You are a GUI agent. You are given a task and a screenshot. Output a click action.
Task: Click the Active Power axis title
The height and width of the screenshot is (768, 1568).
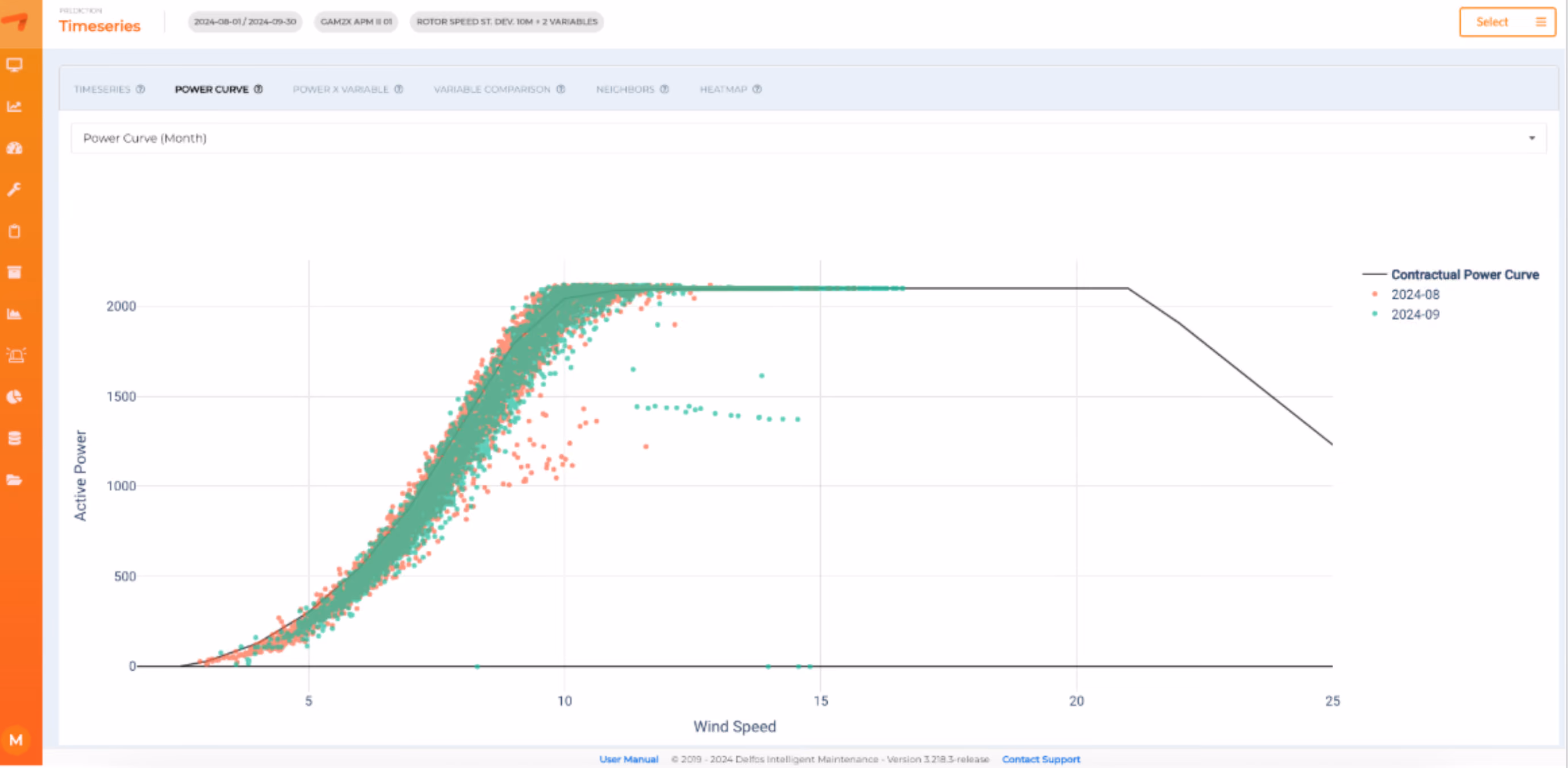pyautogui.click(x=80, y=475)
